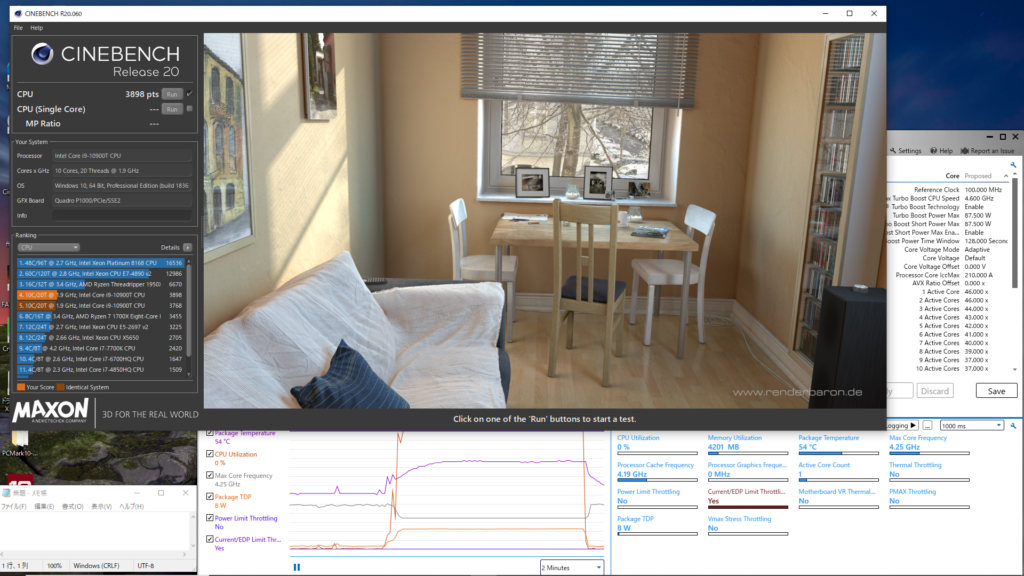This screenshot has height=576, width=1024.
Task: Click the Processor Cache Frequency 4.19 GHz readout
Action: (632, 474)
